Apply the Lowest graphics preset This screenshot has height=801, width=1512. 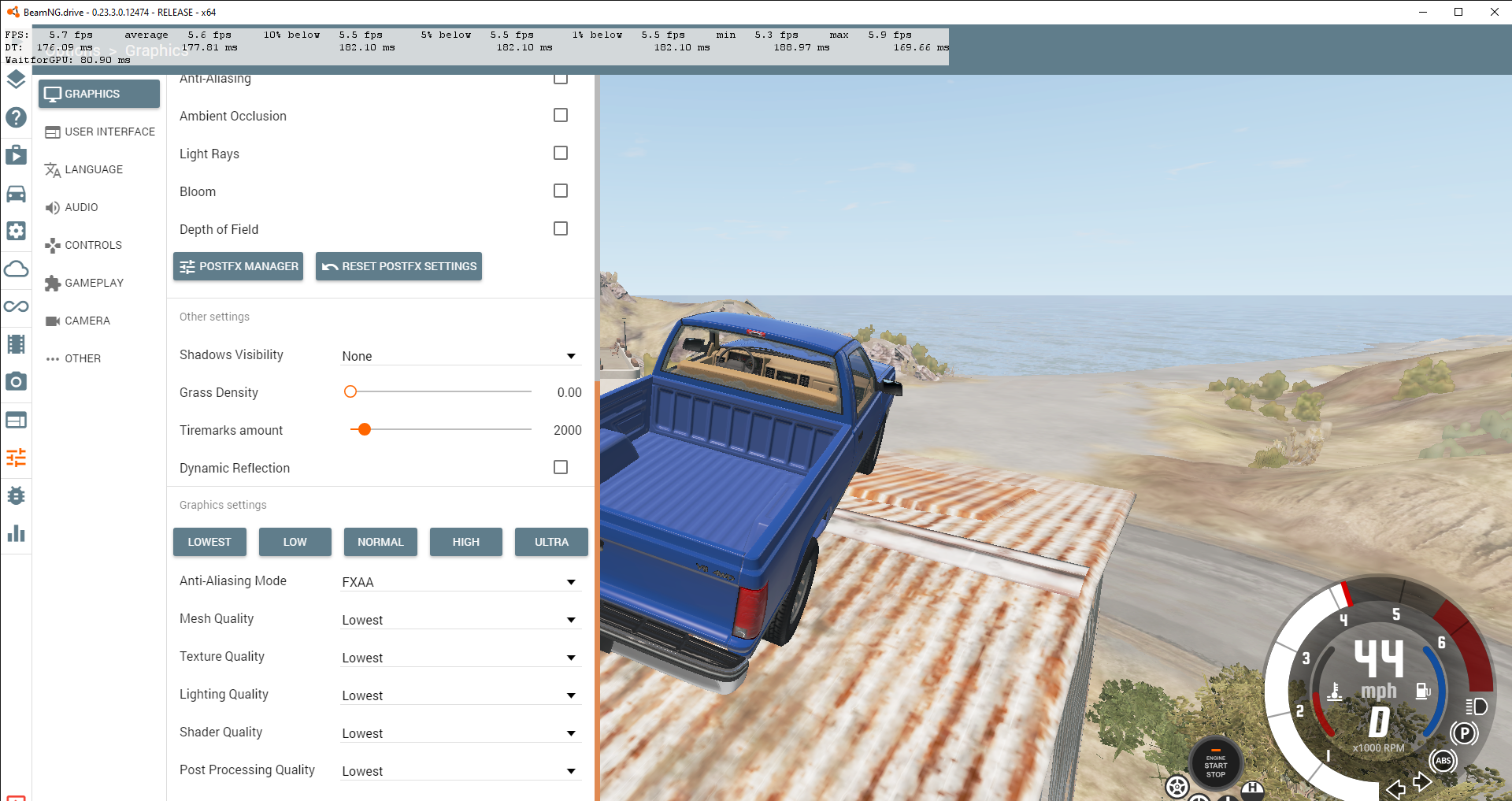[x=209, y=542]
